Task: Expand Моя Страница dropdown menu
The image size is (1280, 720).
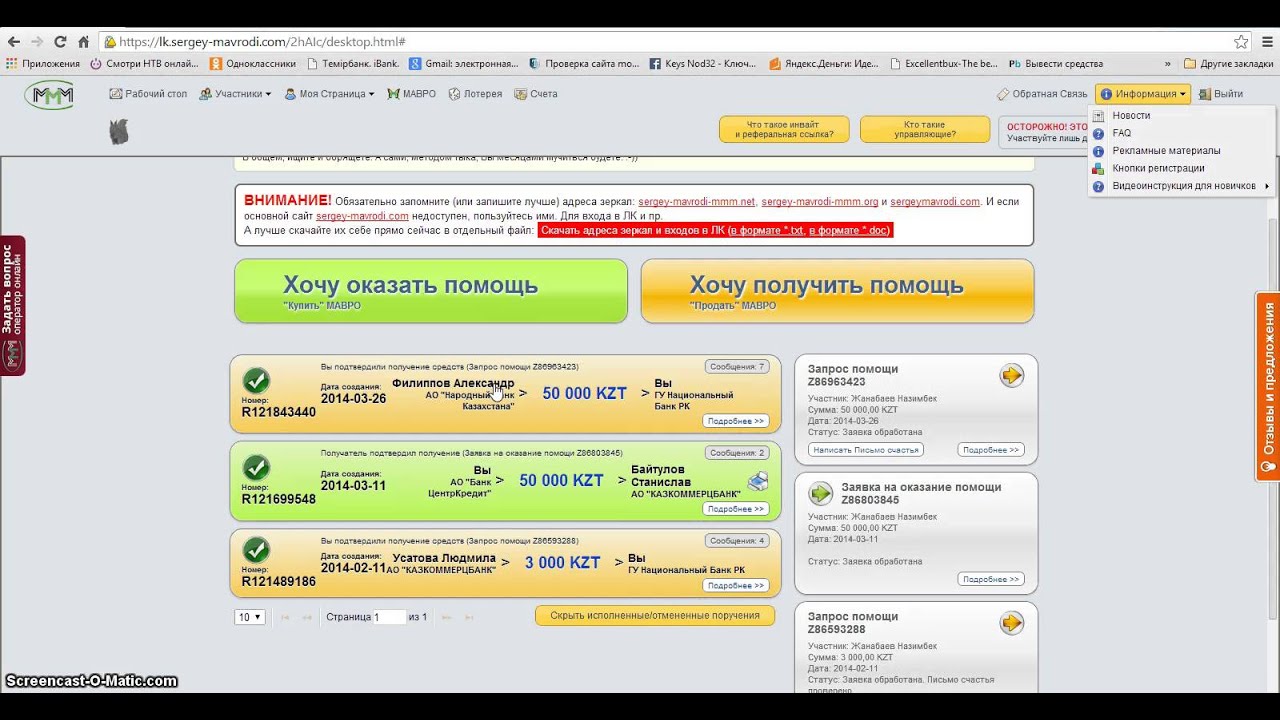Action: (329, 94)
